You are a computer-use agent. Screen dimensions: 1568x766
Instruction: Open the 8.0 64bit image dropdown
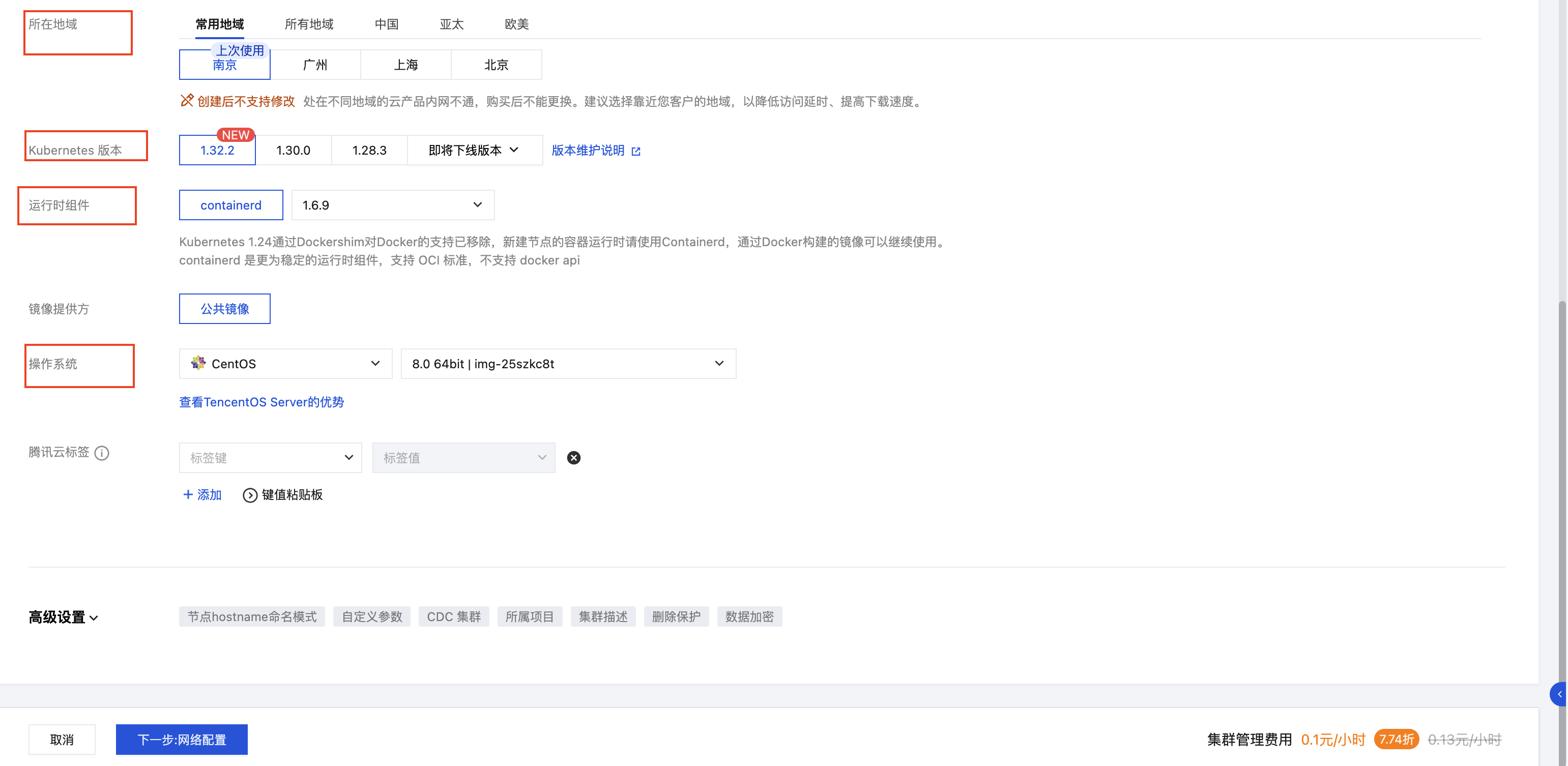(x=568, y=363)
